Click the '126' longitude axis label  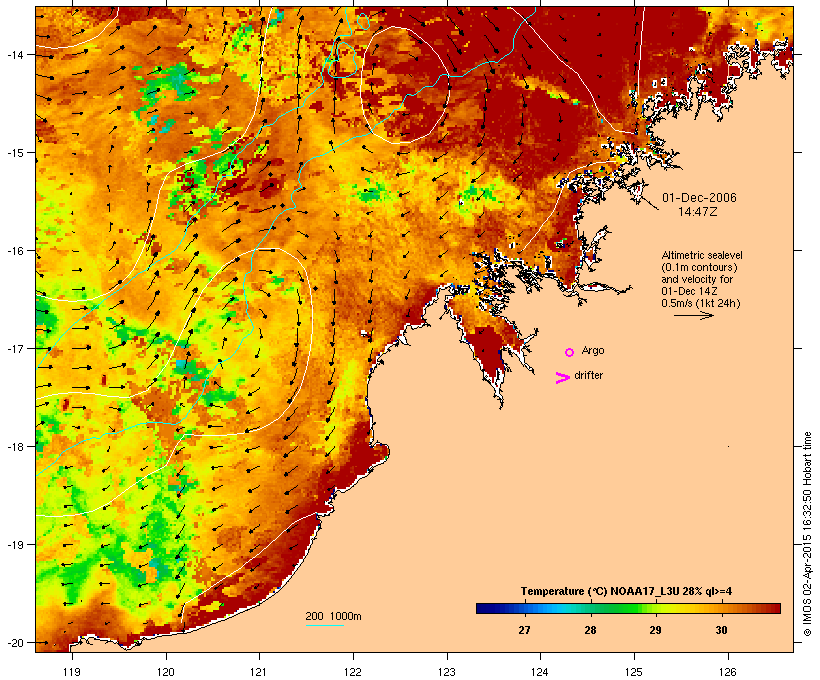[x=727, y=672]
